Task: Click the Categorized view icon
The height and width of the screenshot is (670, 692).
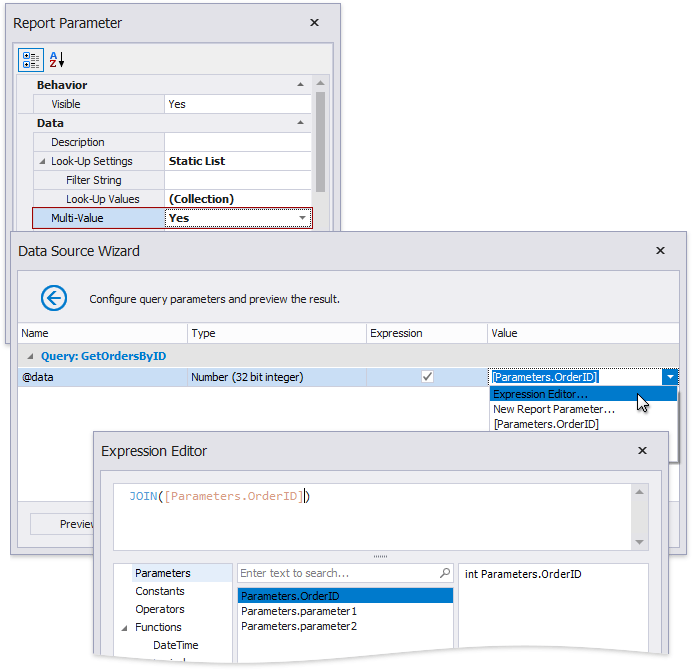Action: click(31, 60)
